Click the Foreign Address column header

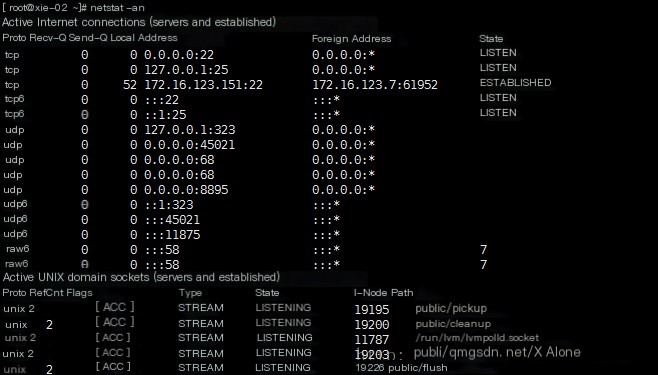(351, 39)
